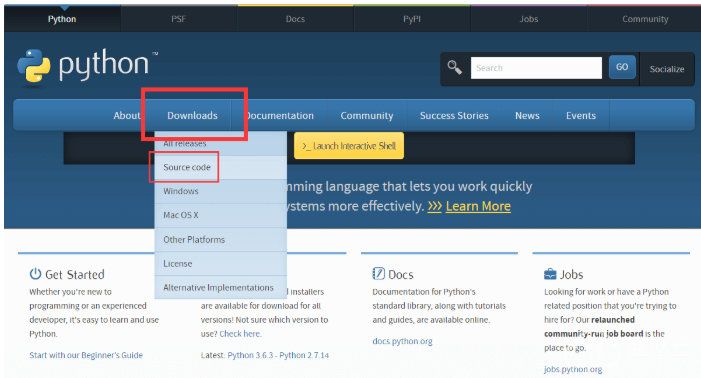The image size is (701, 378).
Task: Open the Events navigation menu
Action: [x=581, y=115]
